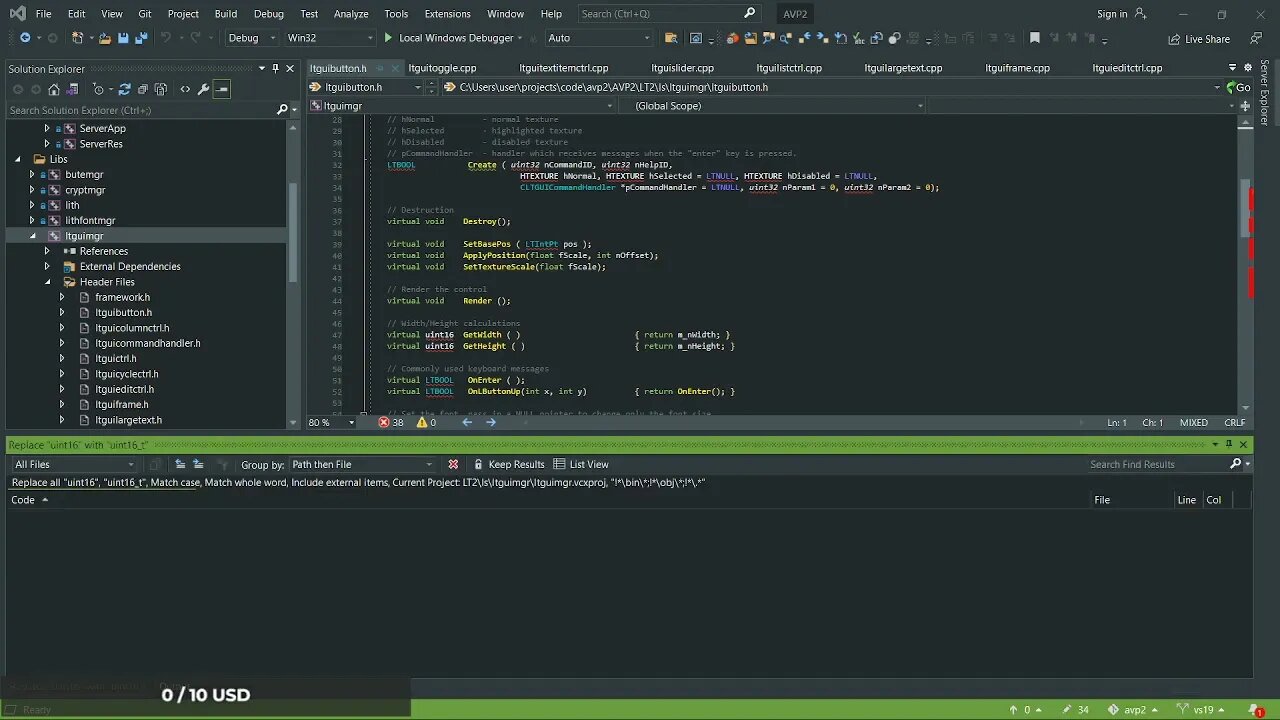The image size is (1280, 720).
Task: Click the feedback icon next to Live Share
Action: (1257, 39)
